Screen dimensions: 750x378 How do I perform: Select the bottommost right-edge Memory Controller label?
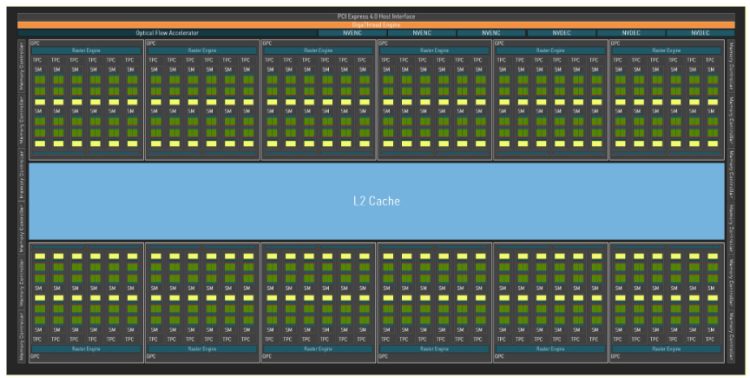pos(731,337)
